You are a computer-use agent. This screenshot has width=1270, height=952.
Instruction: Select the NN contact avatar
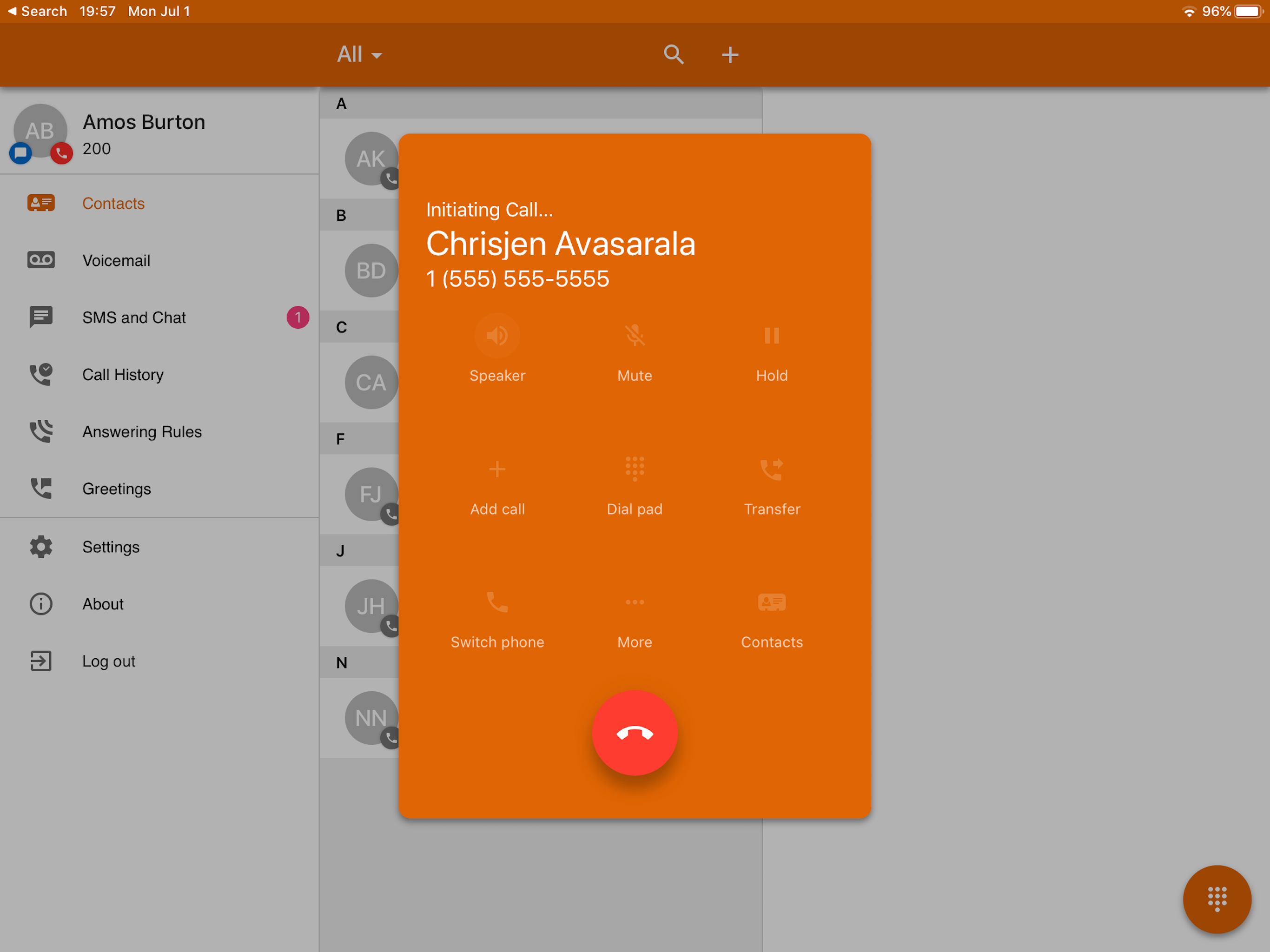371,718
